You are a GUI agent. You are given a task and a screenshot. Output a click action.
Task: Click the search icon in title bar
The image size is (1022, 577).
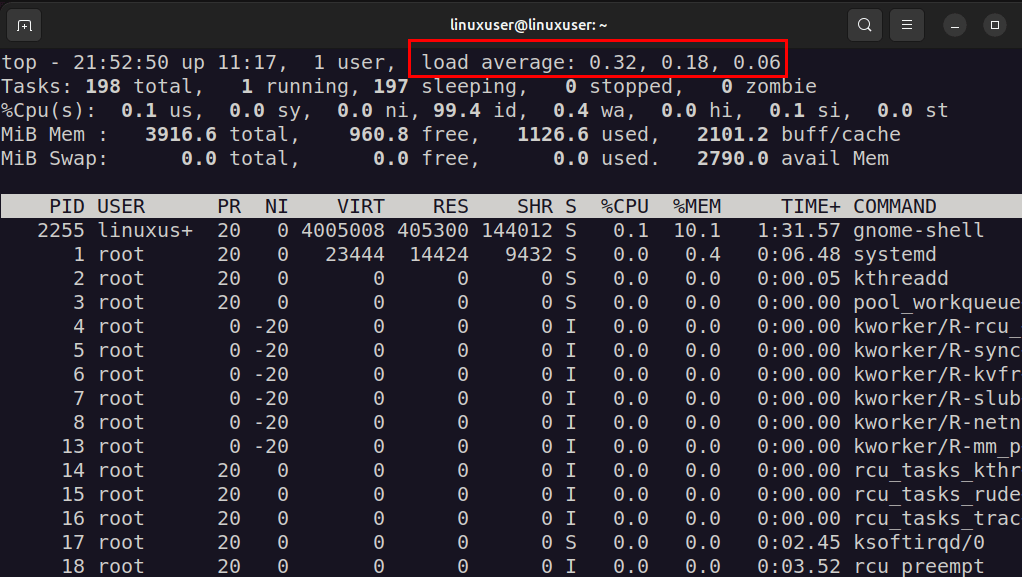pyautogui.click(x=865, y=24)
